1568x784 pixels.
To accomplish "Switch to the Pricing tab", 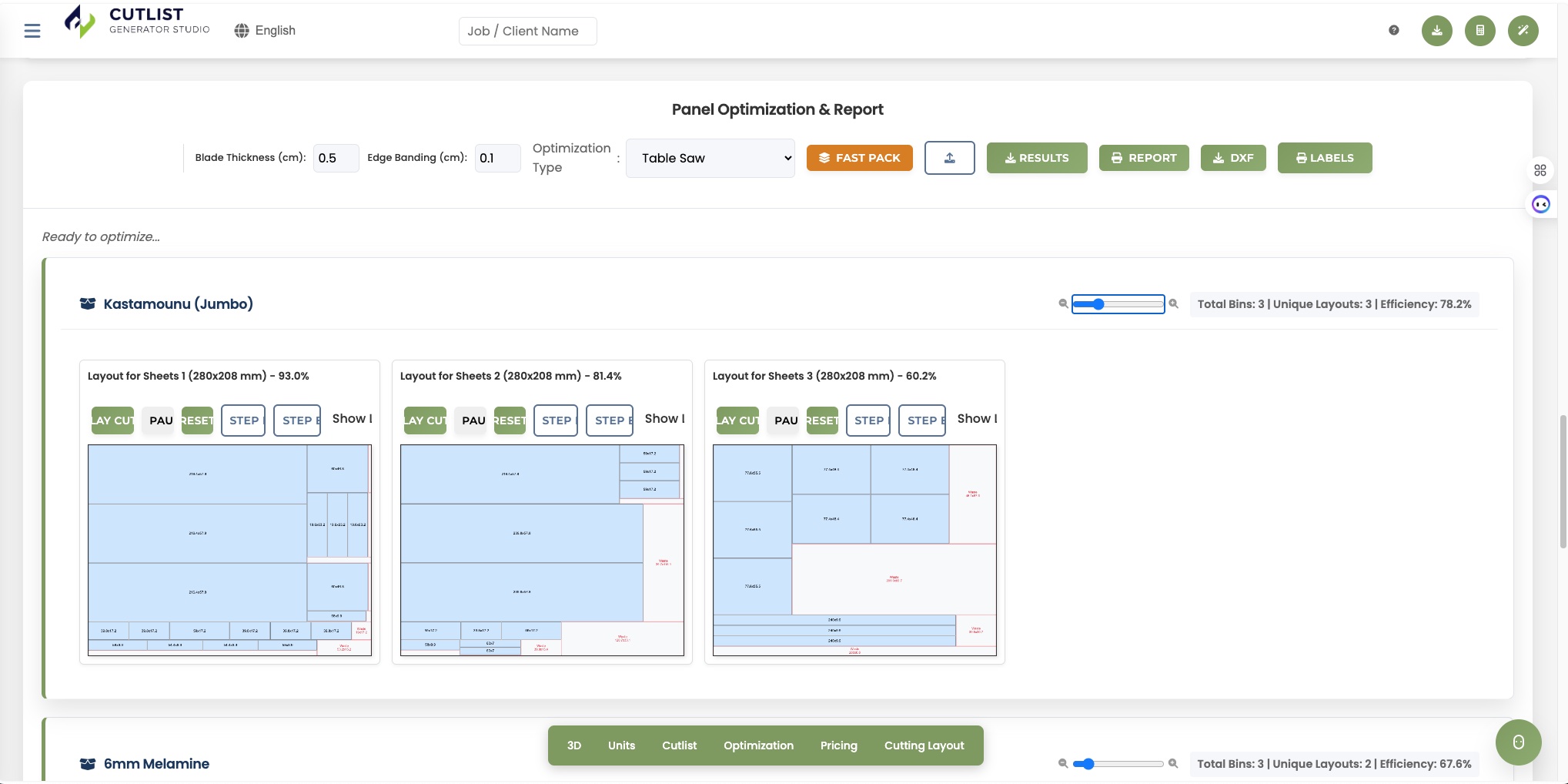I will point(838,745).
